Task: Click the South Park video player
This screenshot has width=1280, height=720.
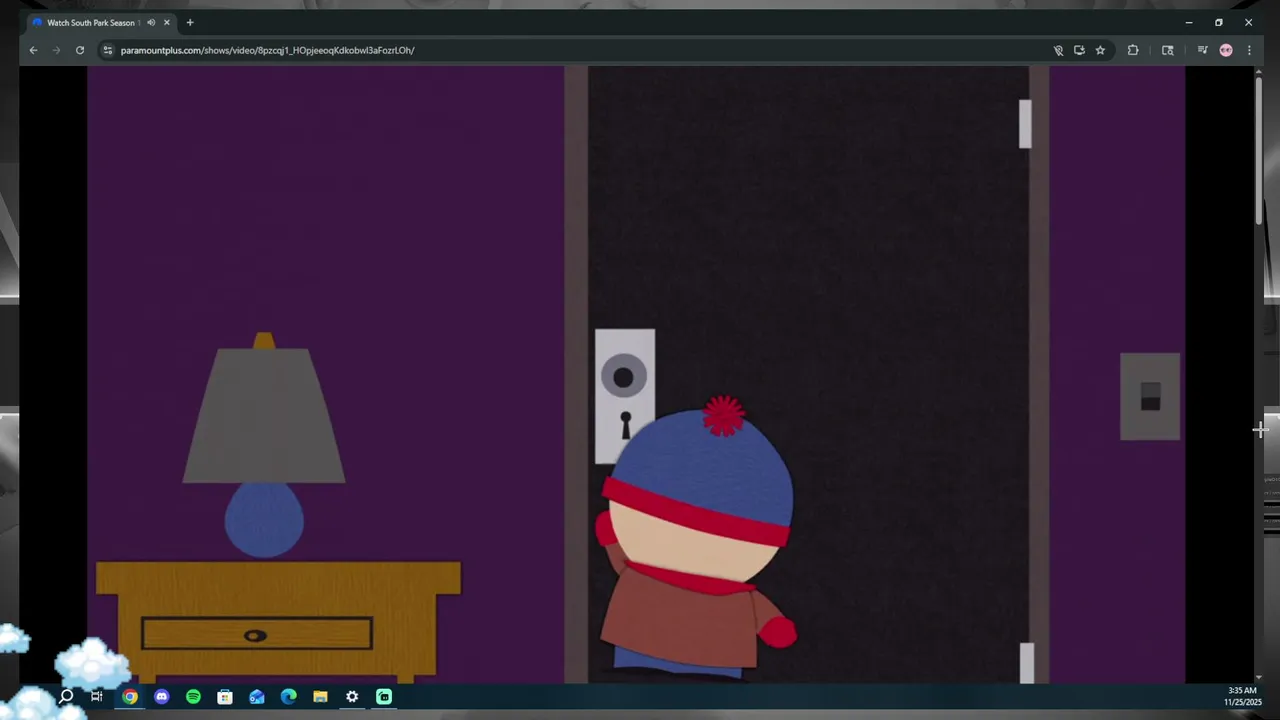Action: click(636, 375)
